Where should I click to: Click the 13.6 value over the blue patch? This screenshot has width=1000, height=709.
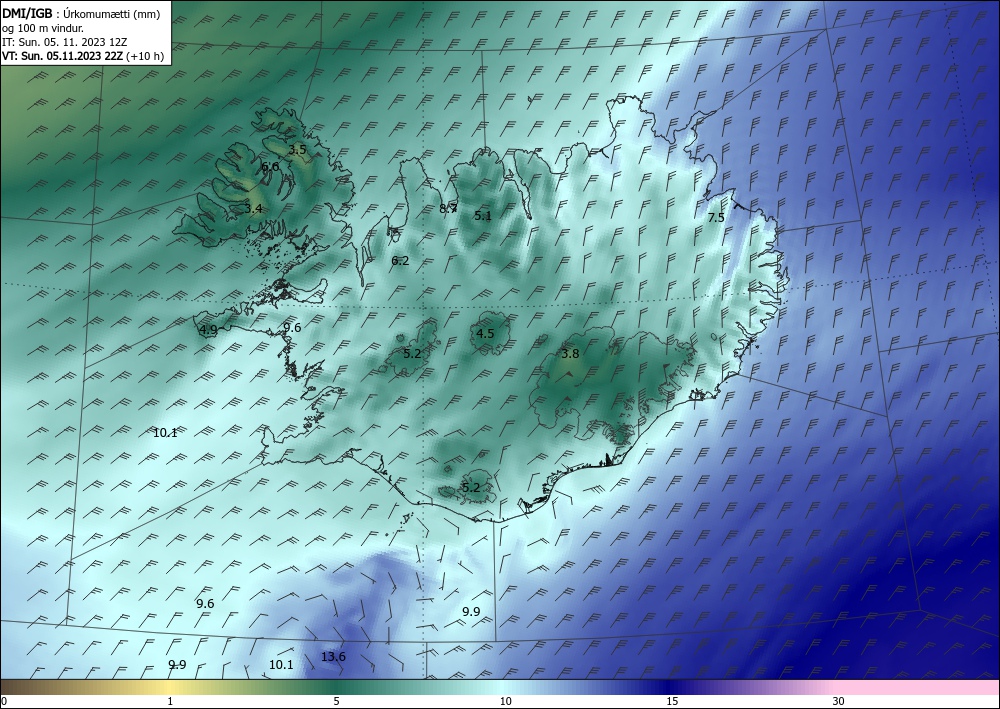(x=333, y=657)
